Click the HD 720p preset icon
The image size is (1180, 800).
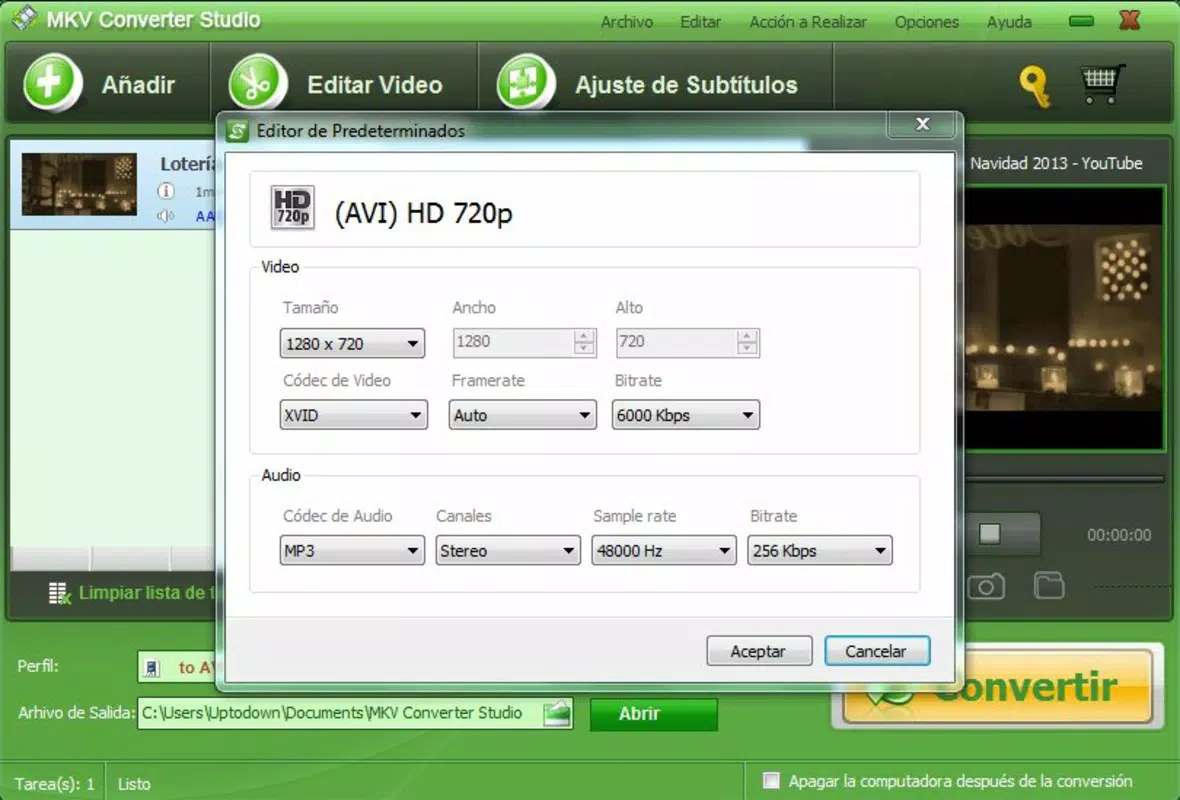tap(292, 207)
